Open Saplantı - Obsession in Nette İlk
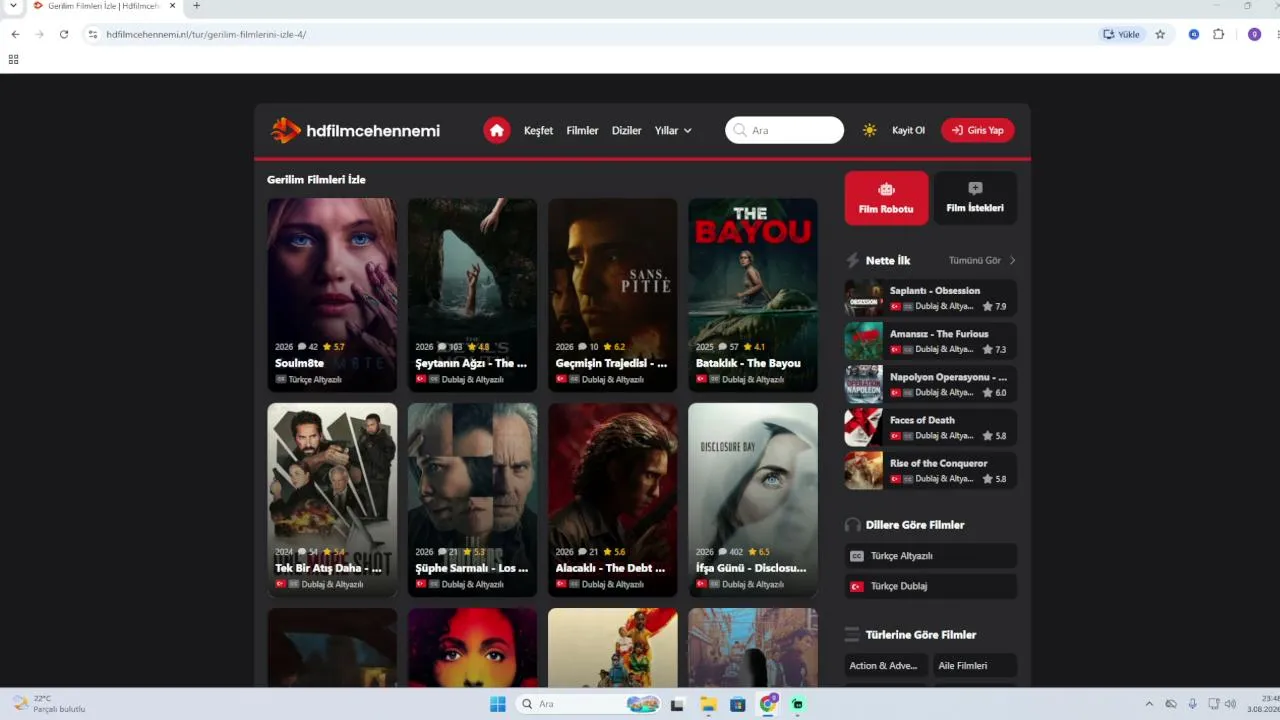 (x=930, y=298)
